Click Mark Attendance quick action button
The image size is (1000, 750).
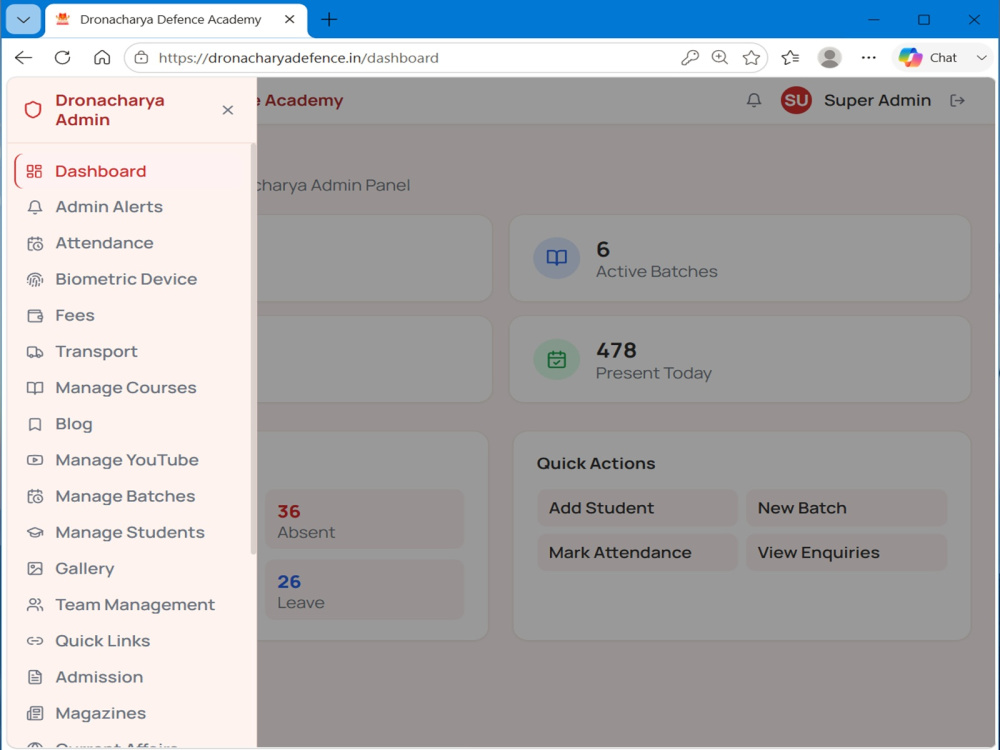637,552
